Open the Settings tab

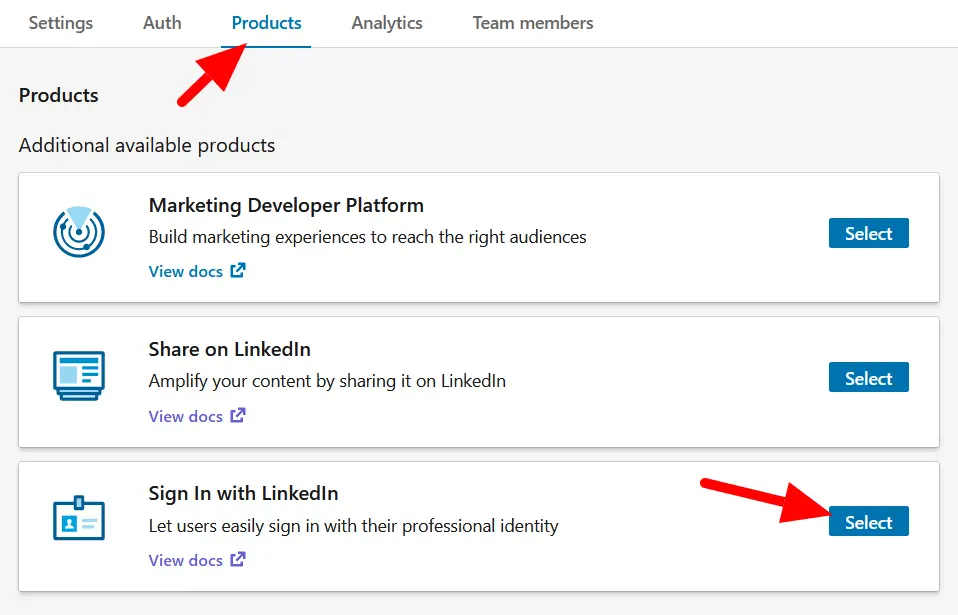click(61, 23)
